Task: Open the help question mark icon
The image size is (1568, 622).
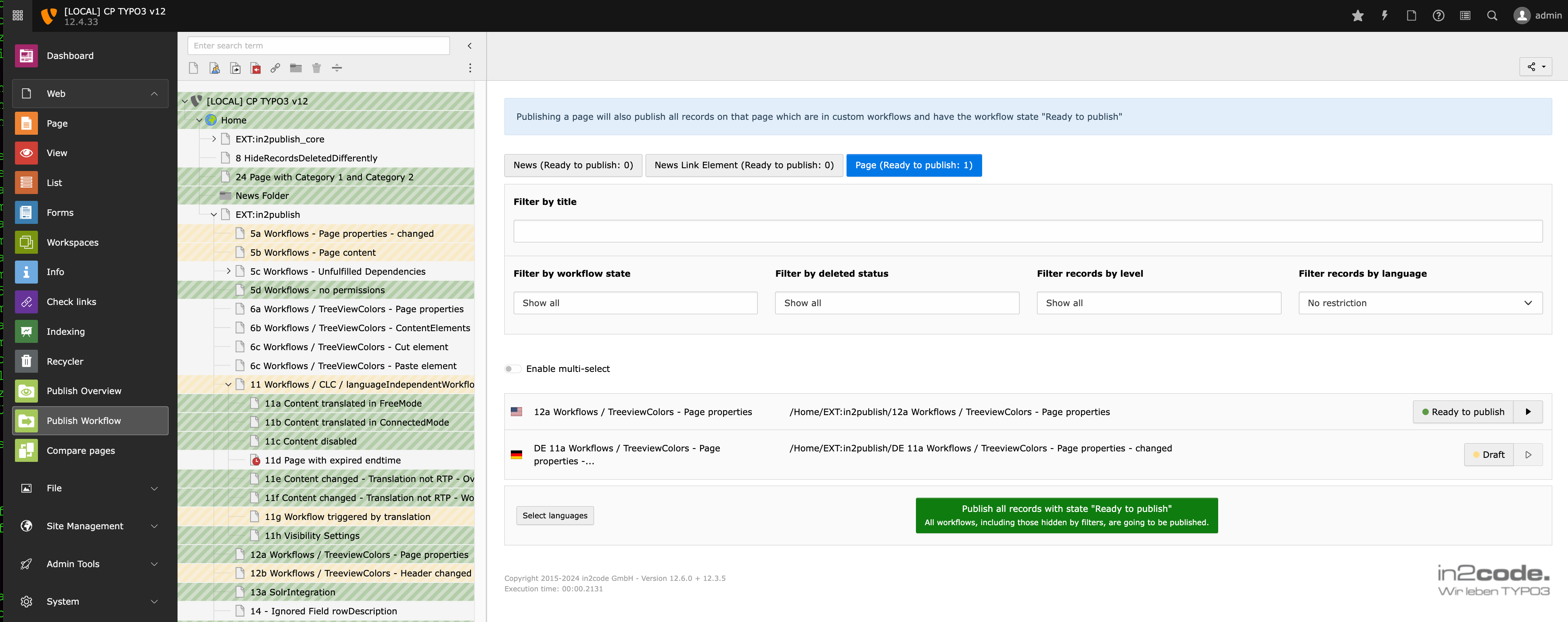Action: [x=1438, y=16]
